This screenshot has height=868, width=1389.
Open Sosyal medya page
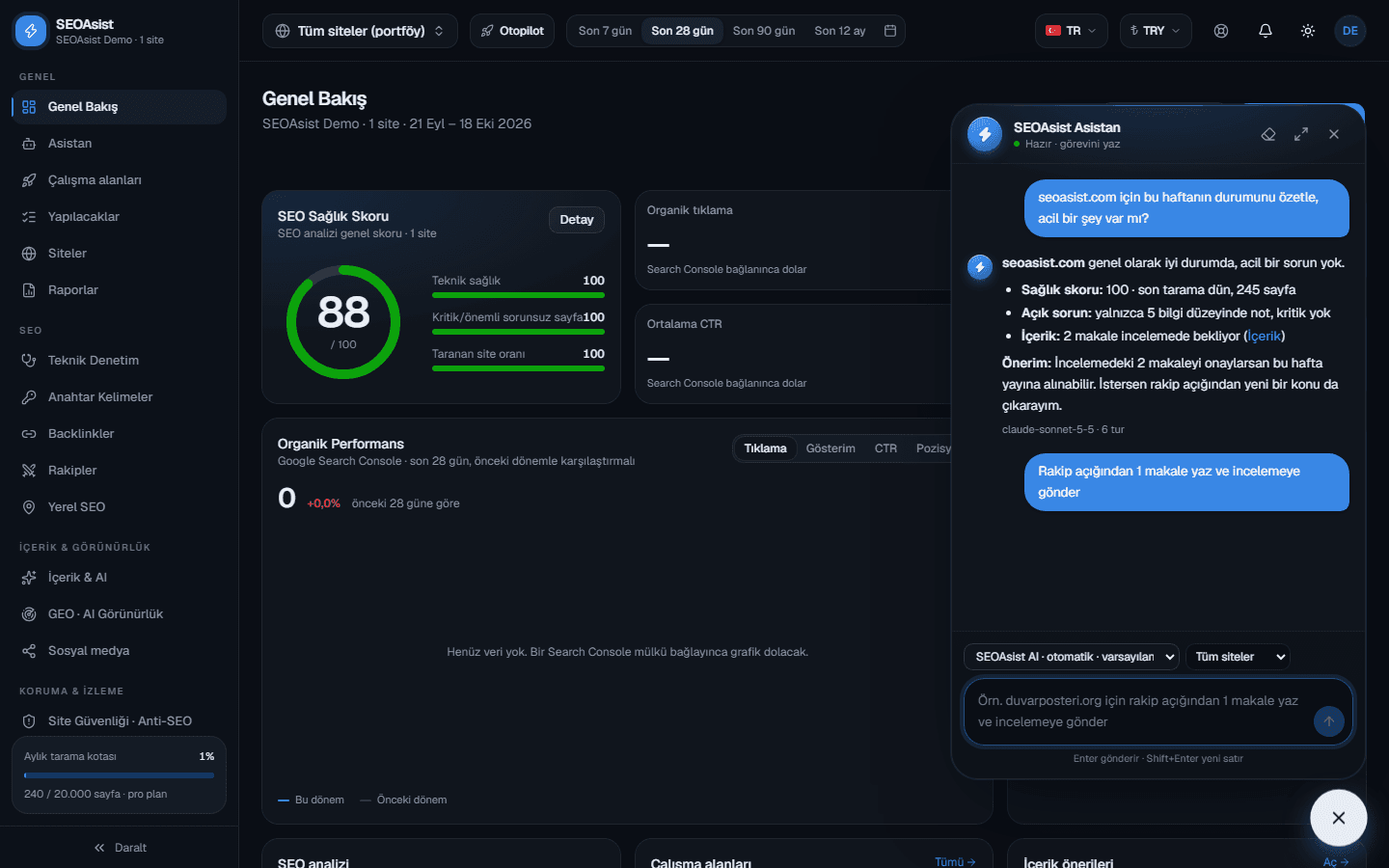pyautogui.click(x=119, y=651)
